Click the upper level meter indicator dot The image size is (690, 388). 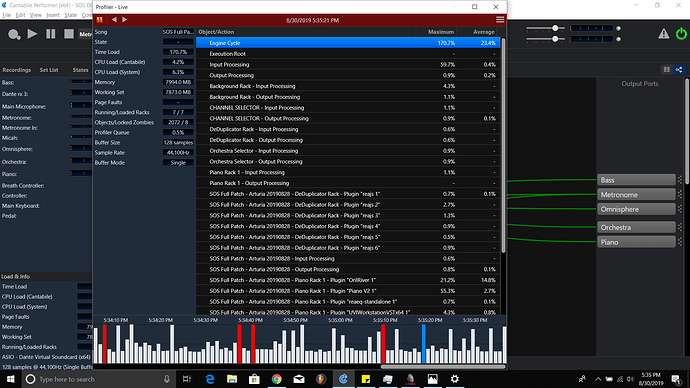618,28
